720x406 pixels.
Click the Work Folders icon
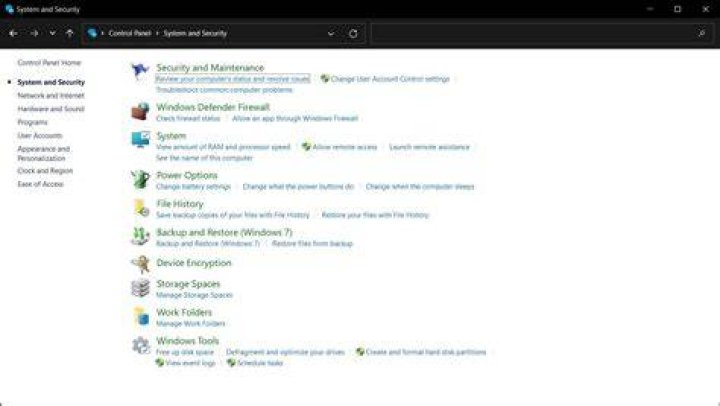pyautogui.click(x=140, y=316)
